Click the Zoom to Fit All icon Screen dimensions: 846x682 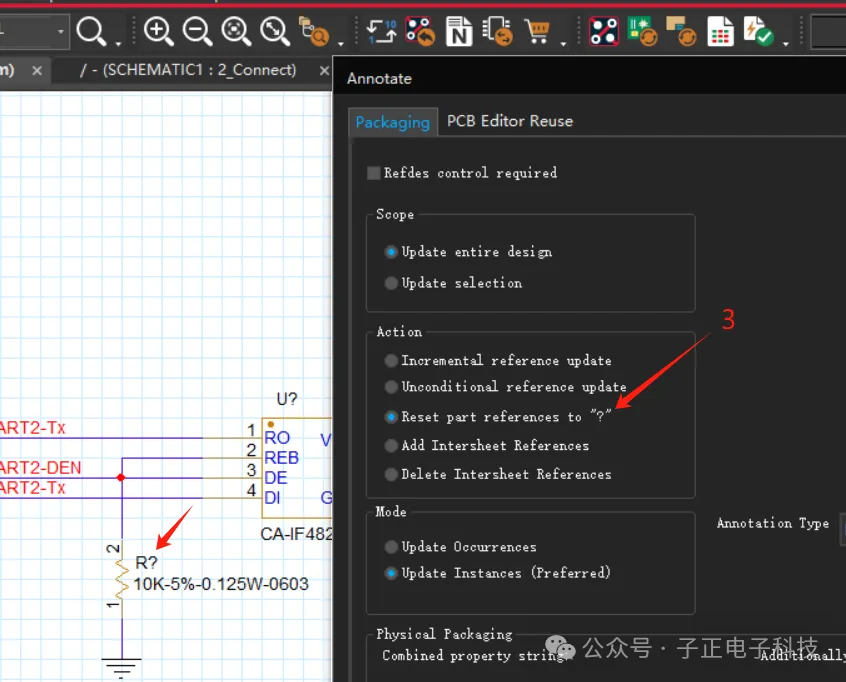[x=275, y=31]
